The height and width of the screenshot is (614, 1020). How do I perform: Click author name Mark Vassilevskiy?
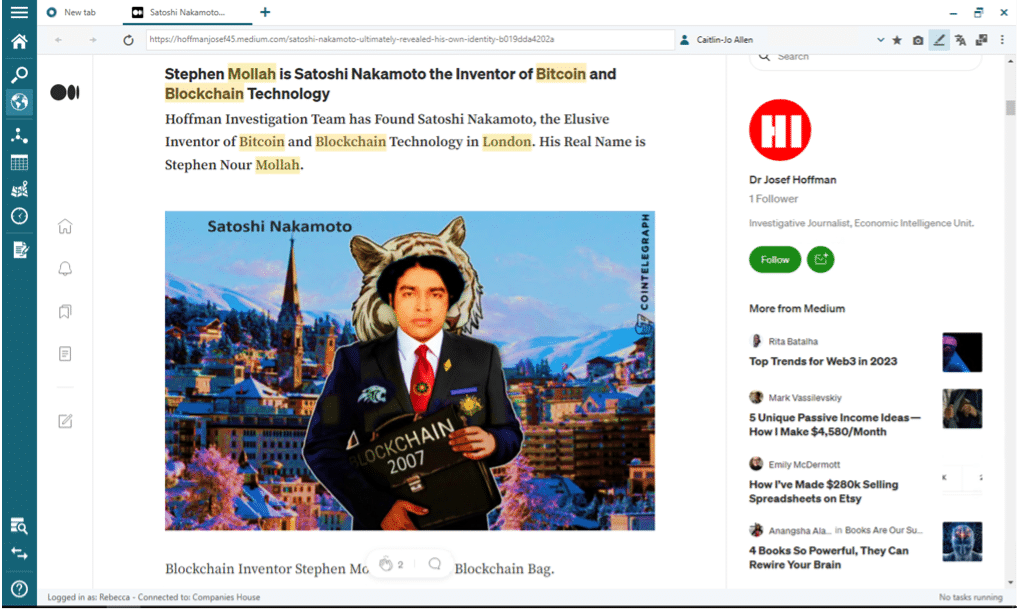coord(805,397)
